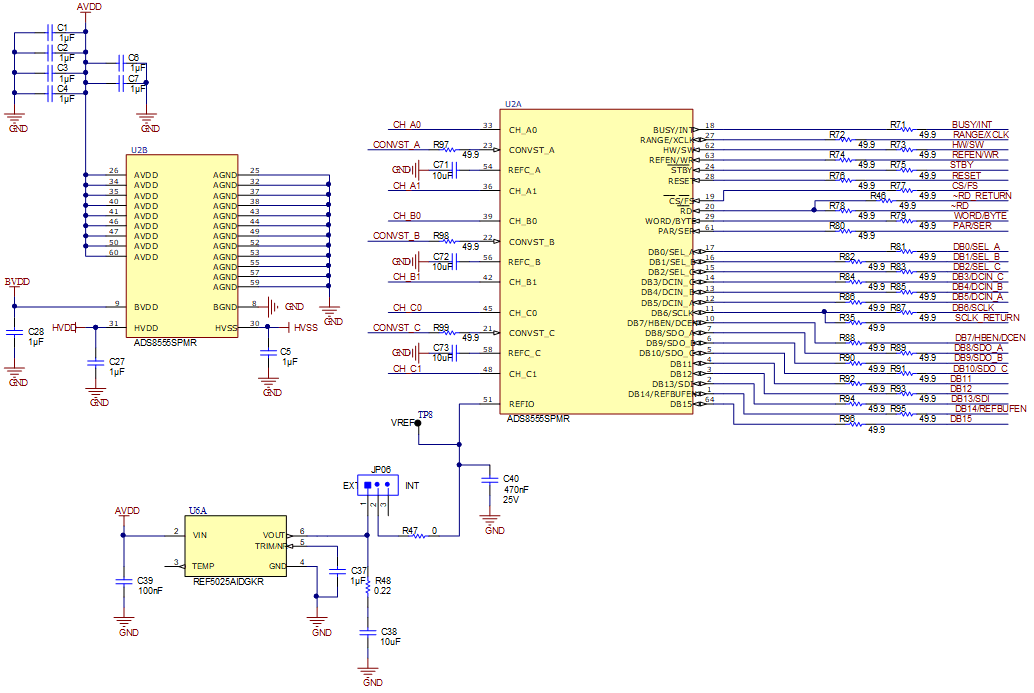The width and height of the screenshot is (1034, 693).
Task: Select capacitor C28 under BVDD
Action: 15,336
